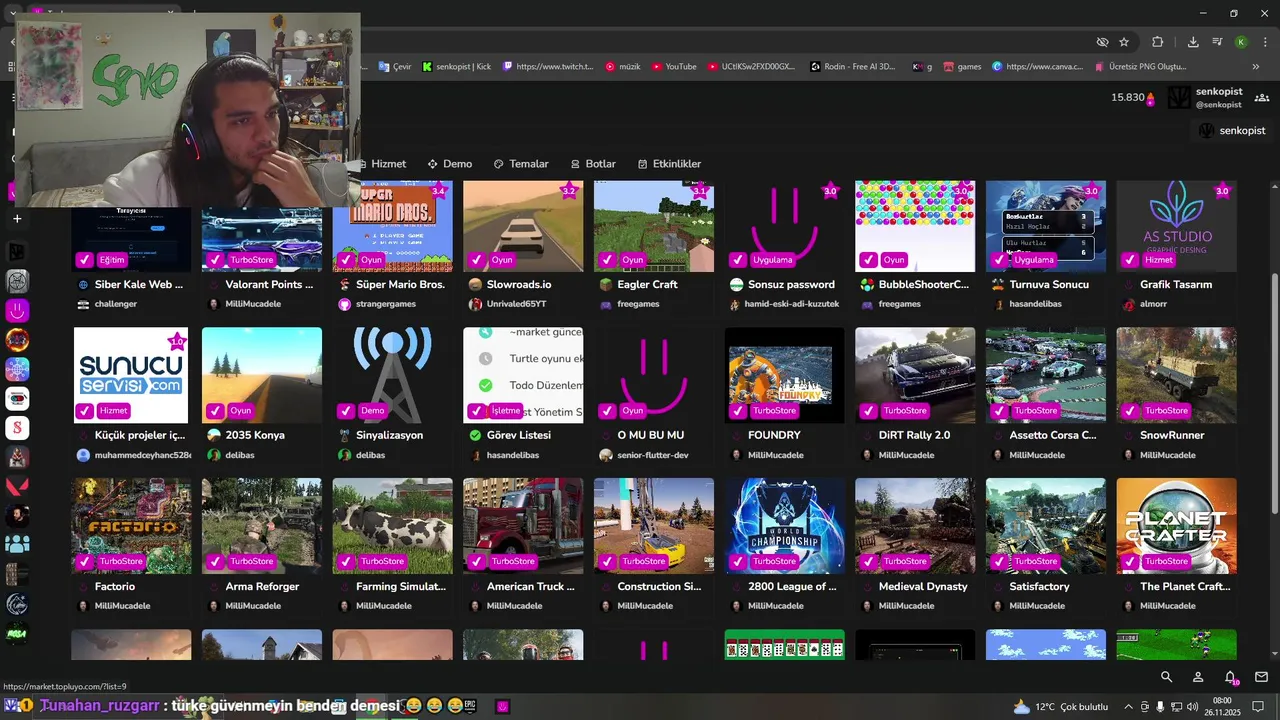The height and width of the screenshot is (720, 1280).
Task: Open the browser three-dot menu
Action: click(1265, 42)
